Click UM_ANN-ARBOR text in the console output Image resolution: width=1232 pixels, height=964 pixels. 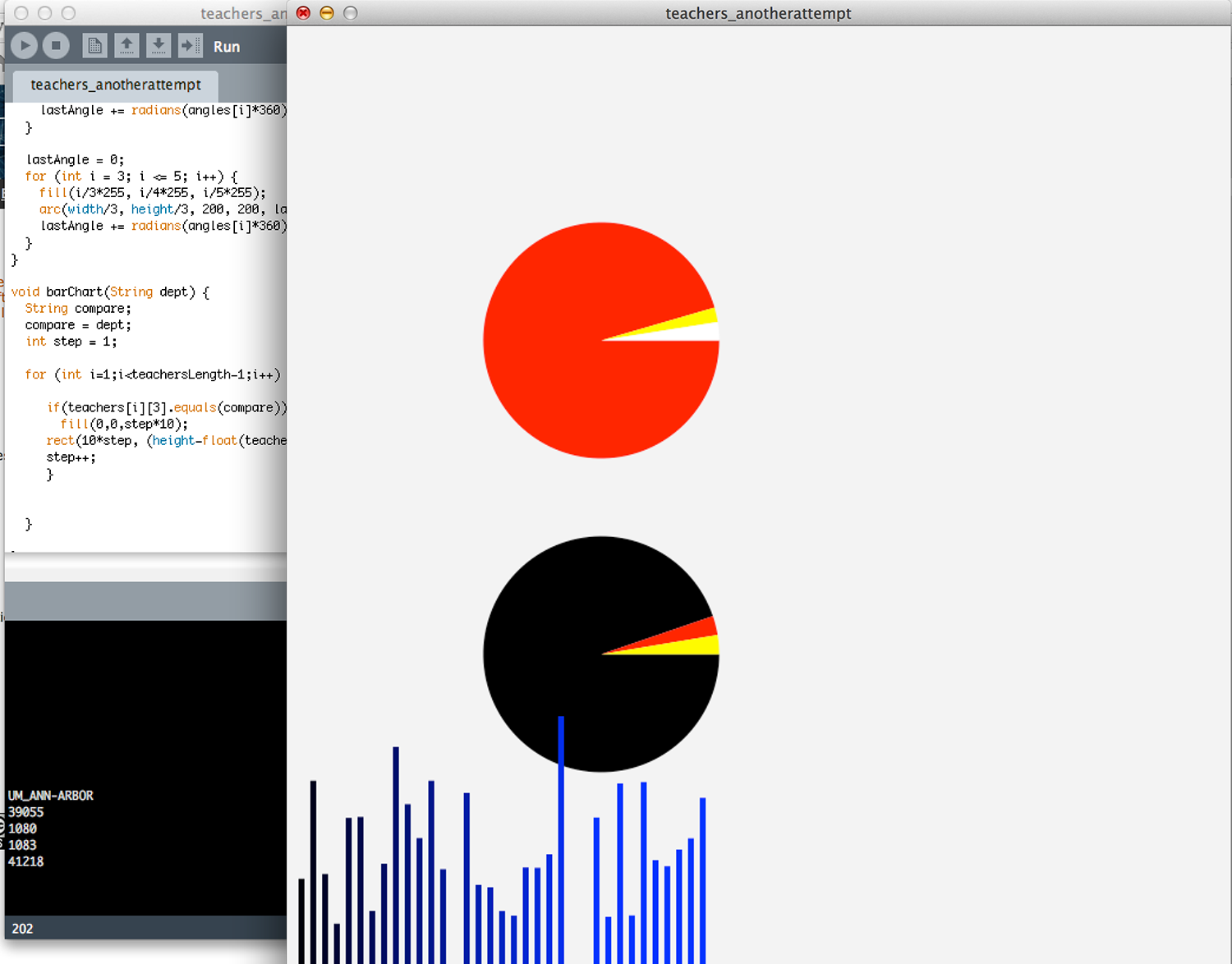pos(49,796)
